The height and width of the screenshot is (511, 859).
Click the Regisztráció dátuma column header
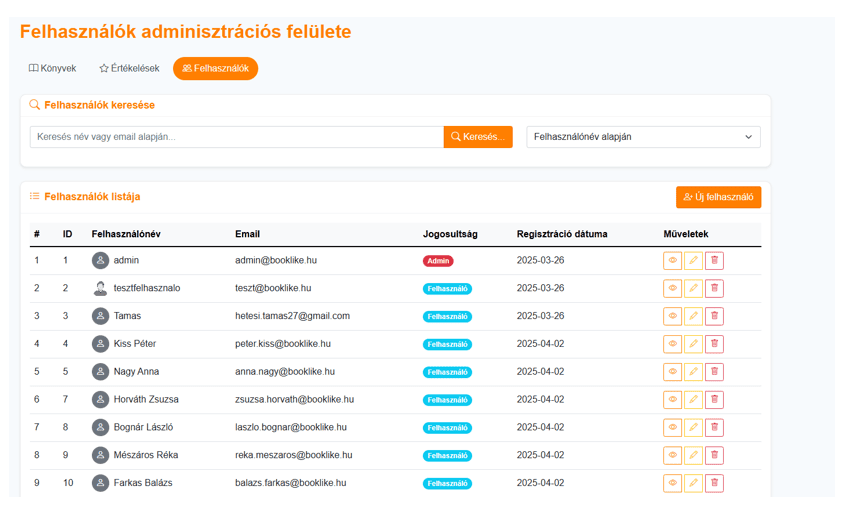tap(561, 234)
